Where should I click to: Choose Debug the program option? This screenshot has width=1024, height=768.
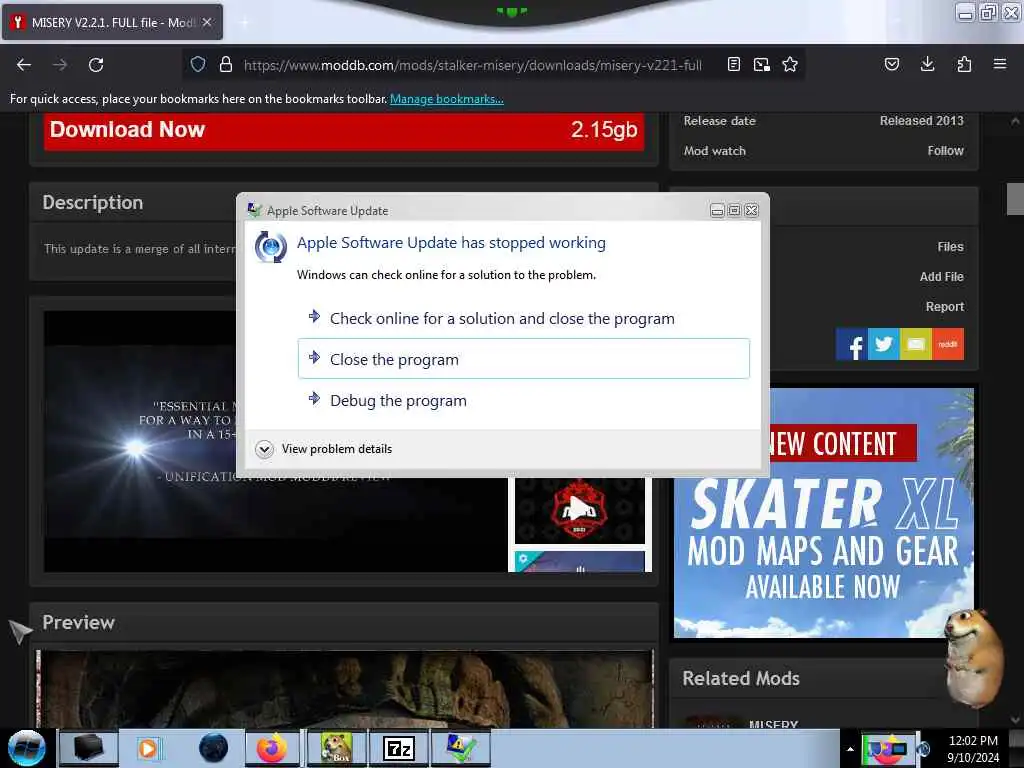(x=524, y=400)
